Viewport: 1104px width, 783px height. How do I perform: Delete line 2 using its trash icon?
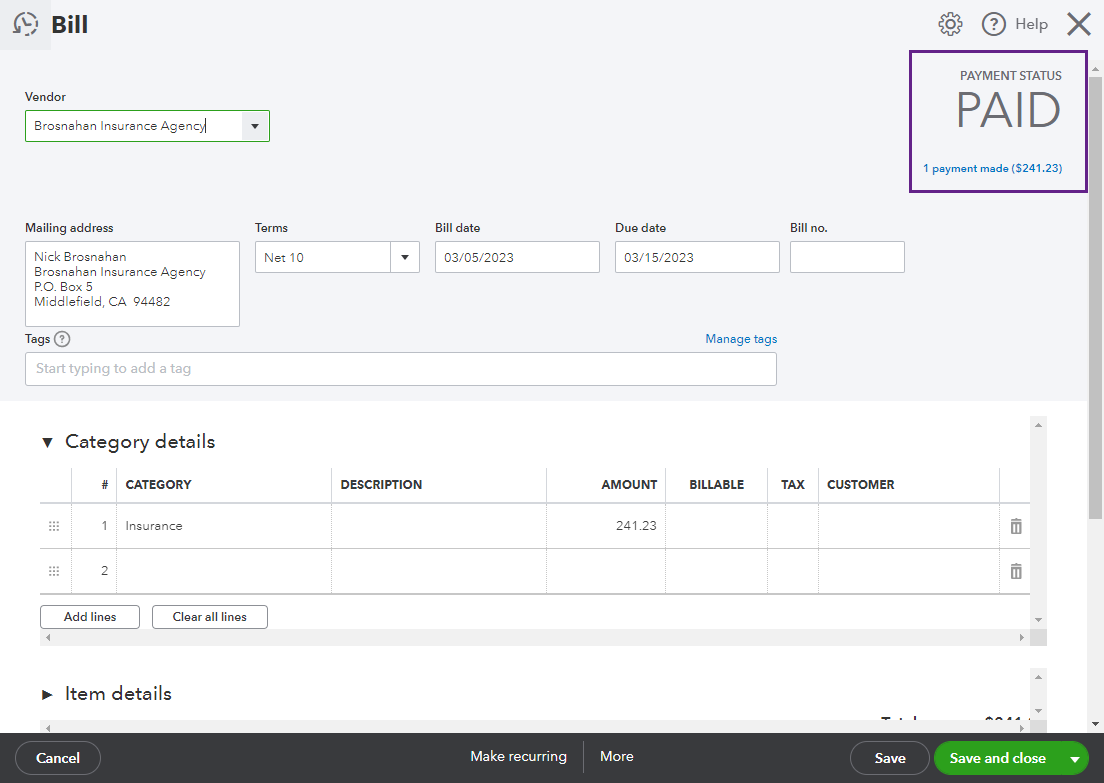pyautogui.click(x=1015, y=570)
